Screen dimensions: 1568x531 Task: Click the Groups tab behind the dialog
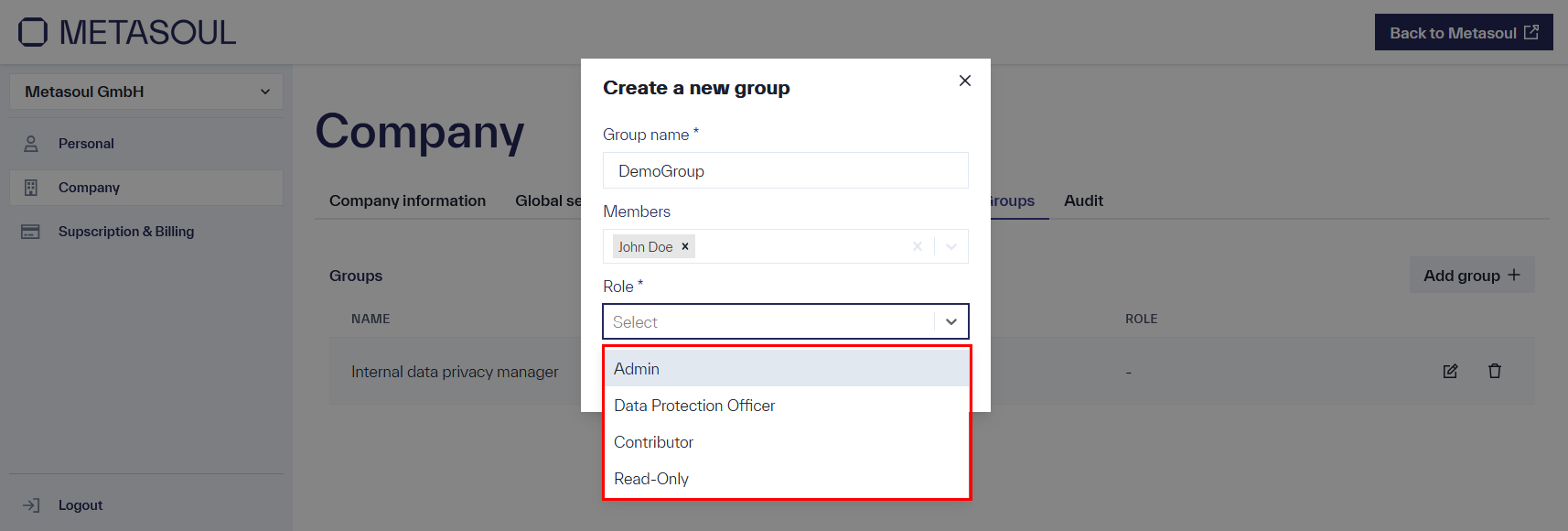1013,200
